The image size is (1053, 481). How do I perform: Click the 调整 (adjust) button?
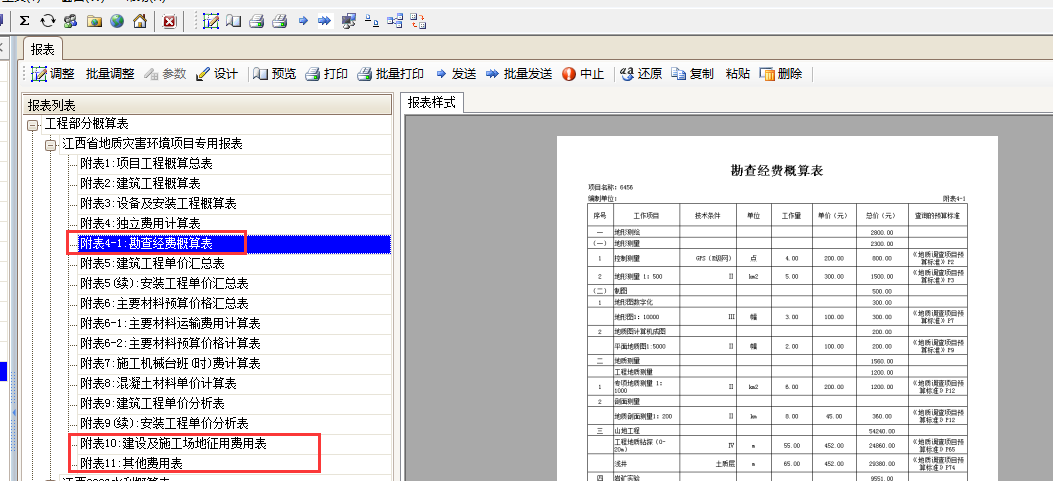pyautogui.click(x=52, y=74)
